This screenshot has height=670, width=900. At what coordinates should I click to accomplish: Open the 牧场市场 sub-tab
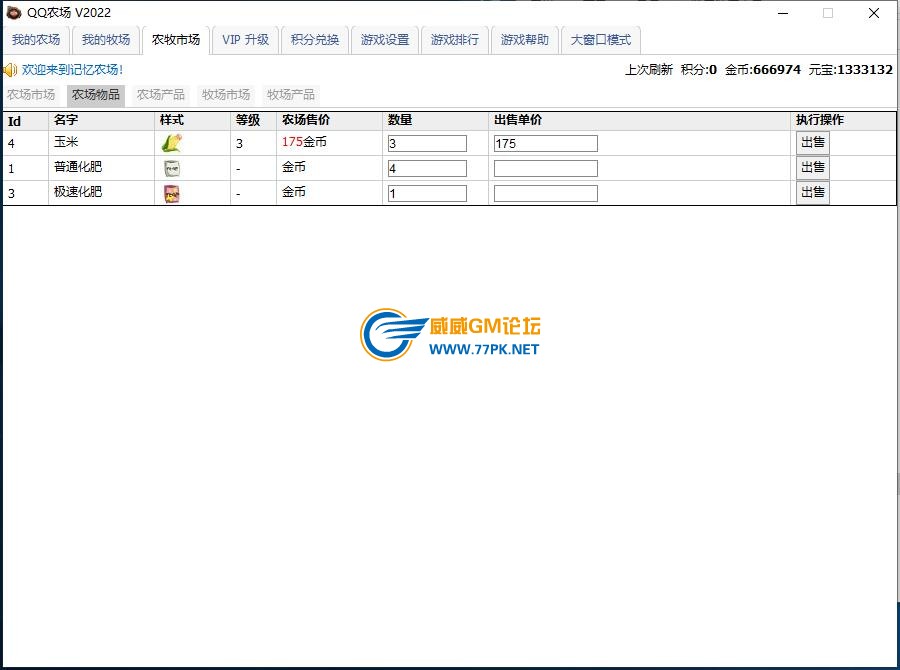(226, 95)
